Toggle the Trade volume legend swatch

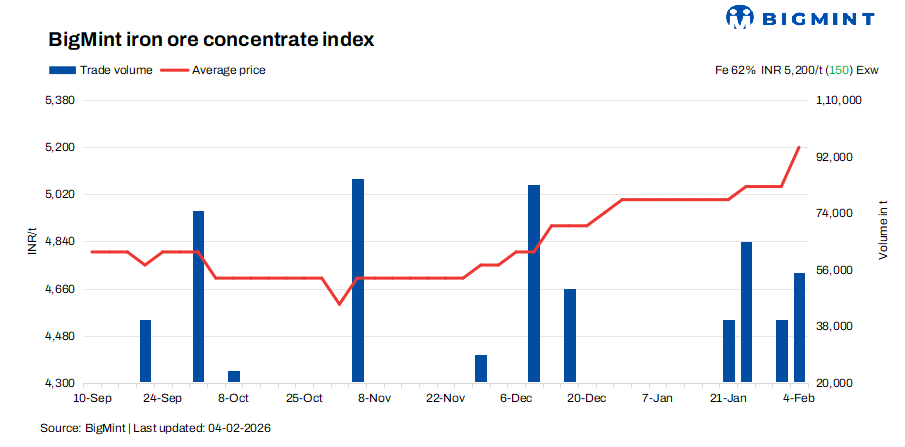61,70
